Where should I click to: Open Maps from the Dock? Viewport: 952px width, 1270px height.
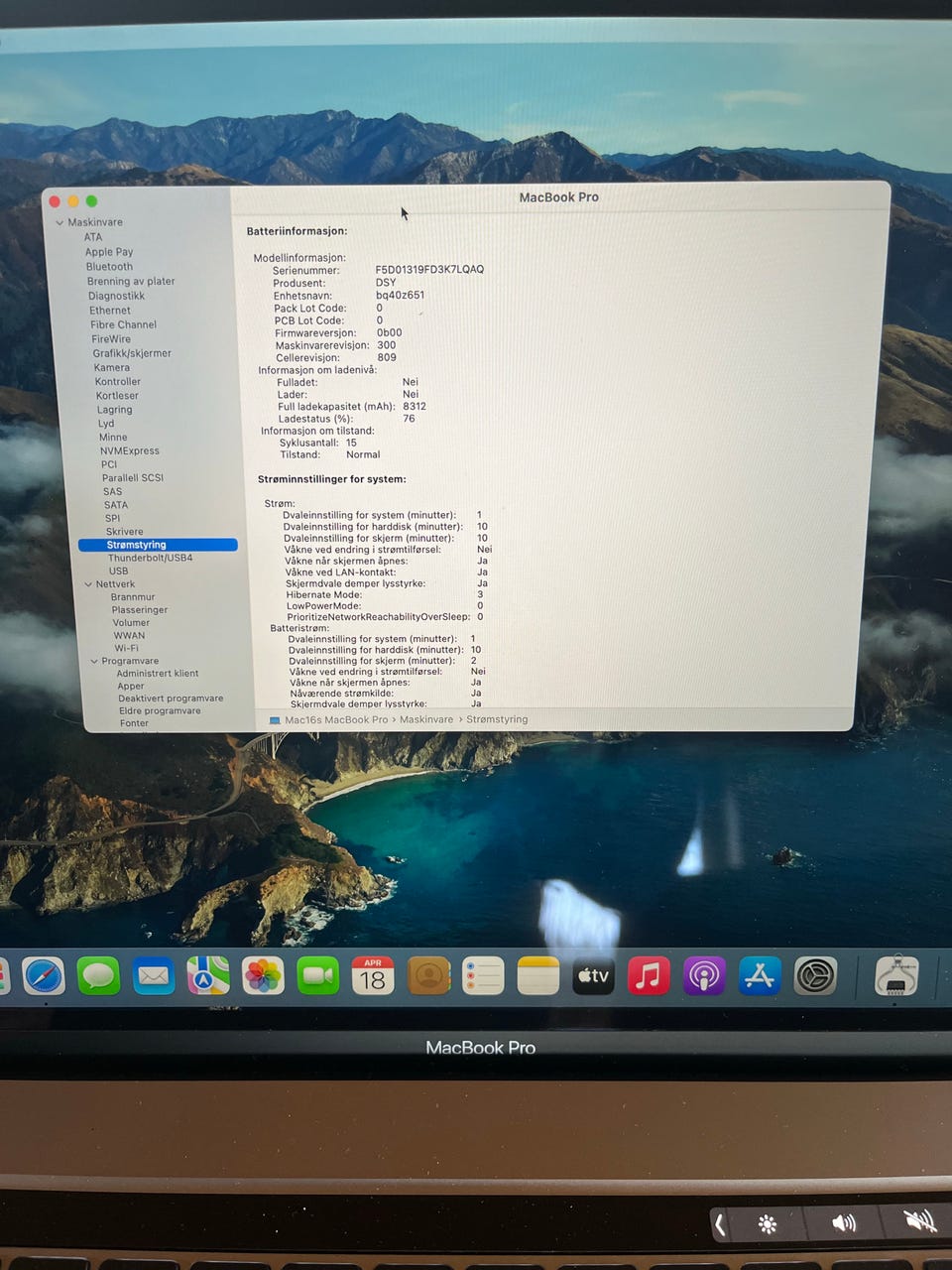click(208, 976)
